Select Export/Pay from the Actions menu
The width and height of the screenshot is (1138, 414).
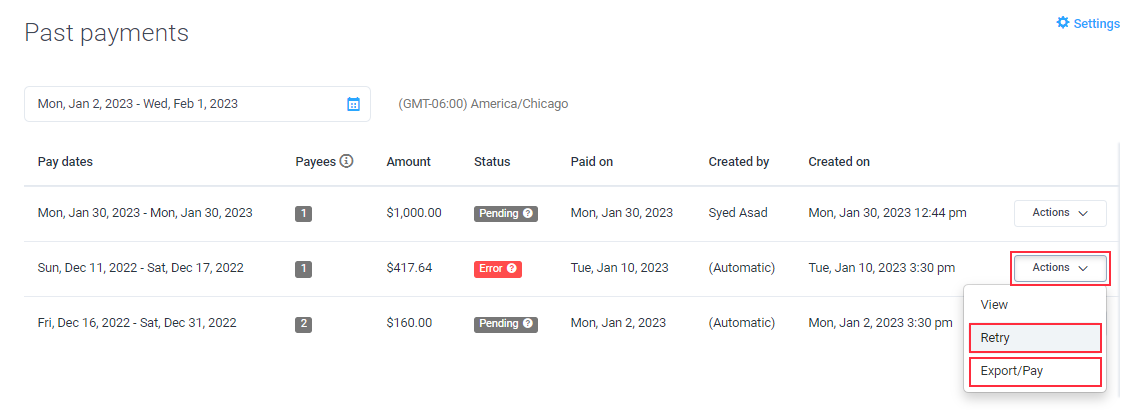click(1034, 372)
